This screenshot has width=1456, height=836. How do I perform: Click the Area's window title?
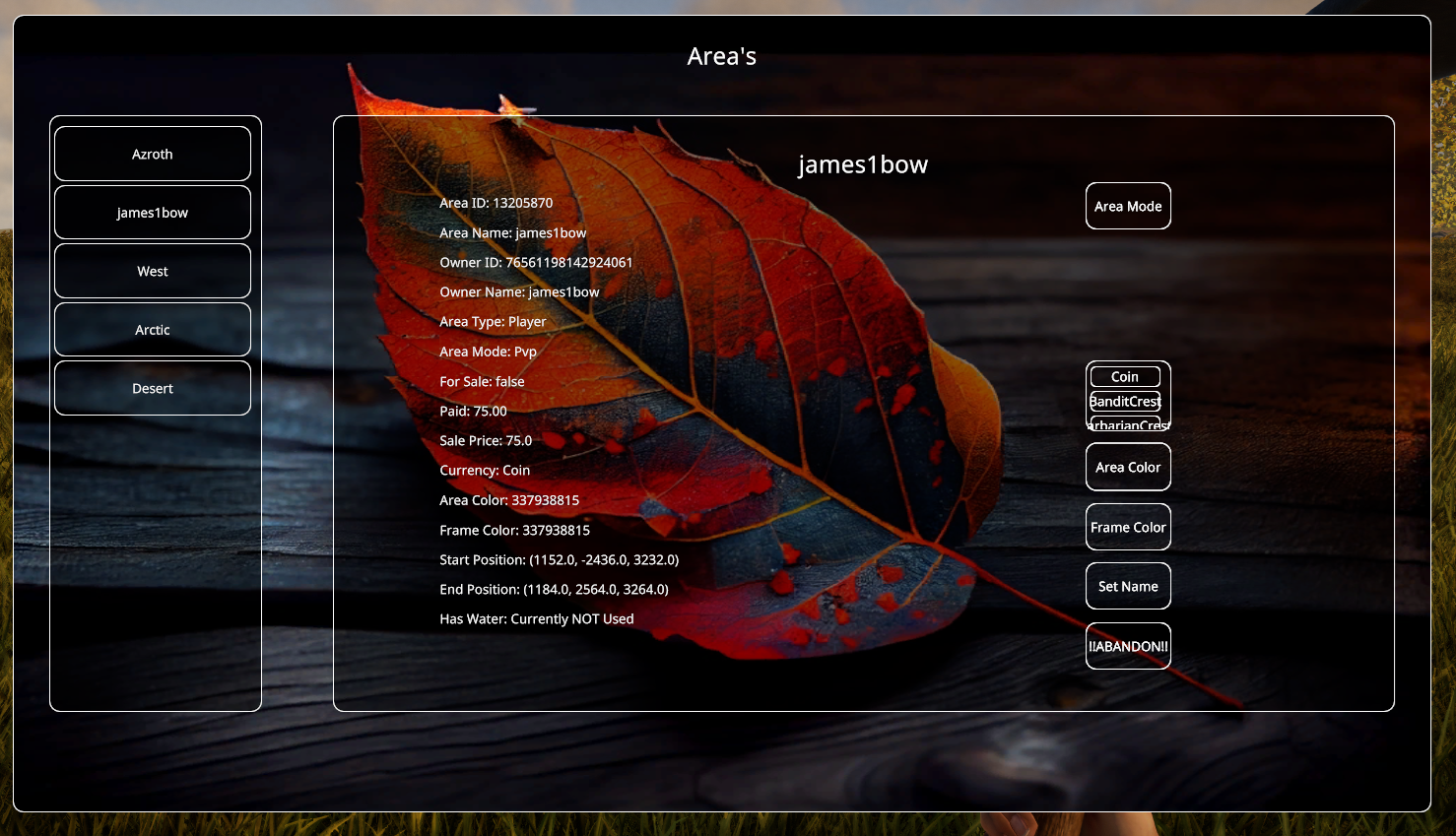tap(722, 56)
